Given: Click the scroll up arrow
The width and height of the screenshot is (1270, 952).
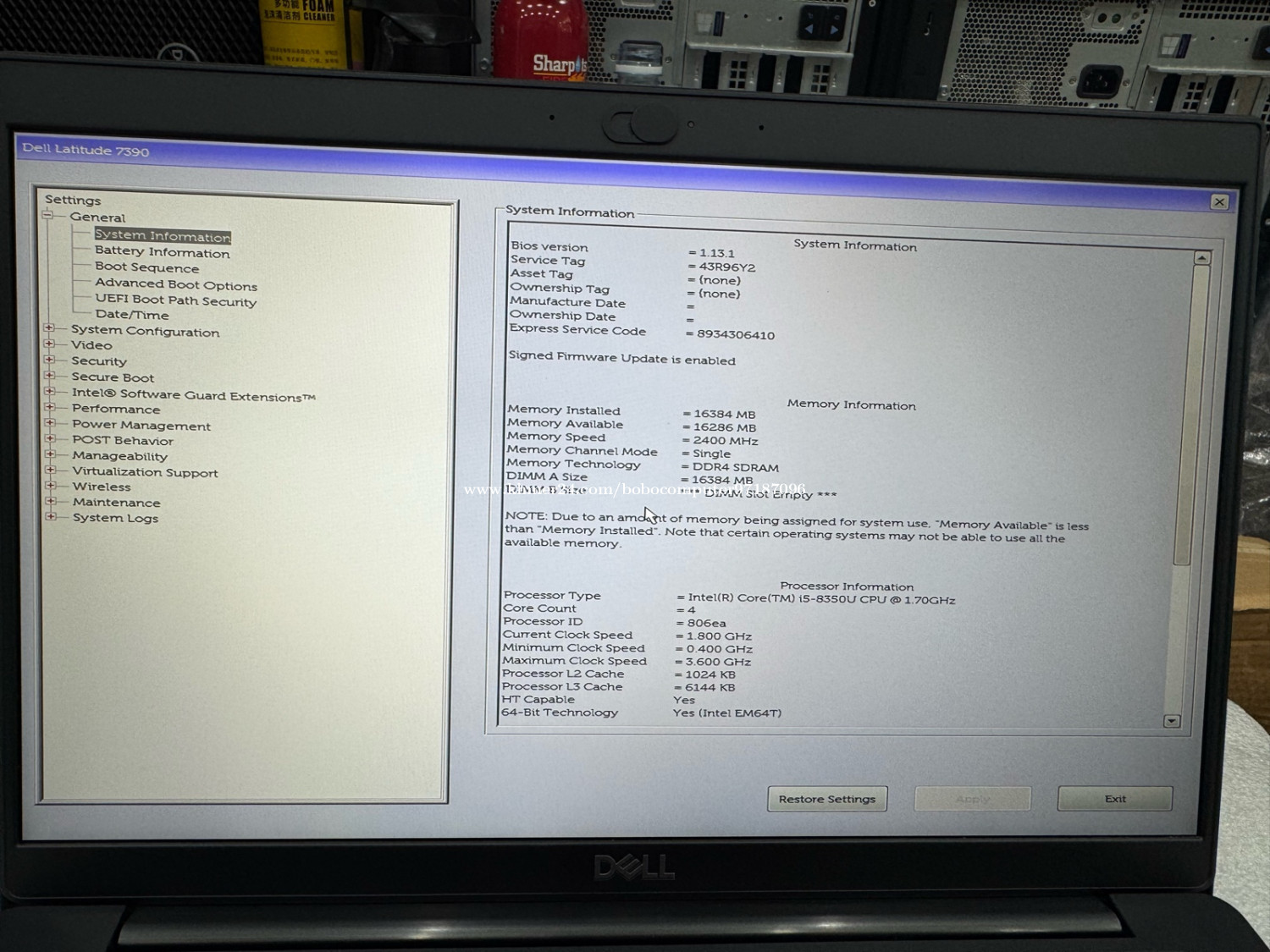Looking at the screenshot, I should click(x=1201, y=257).
